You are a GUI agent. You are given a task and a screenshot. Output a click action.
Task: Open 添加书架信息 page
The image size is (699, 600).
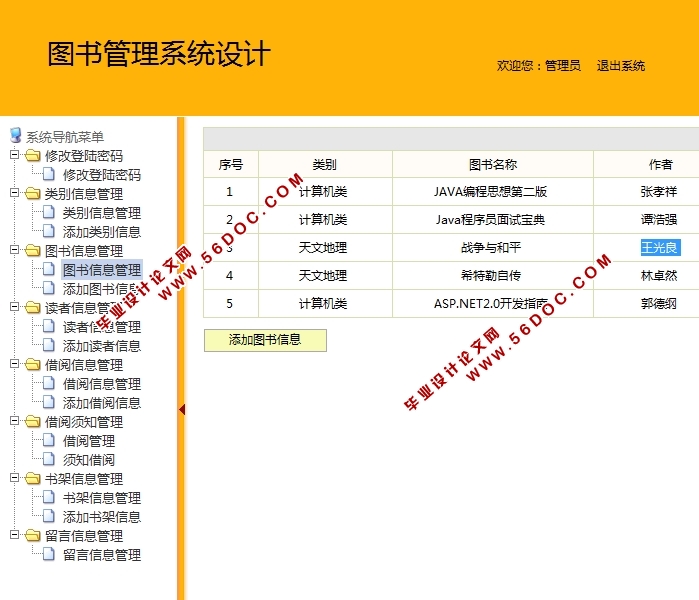[x=102, y=517]
